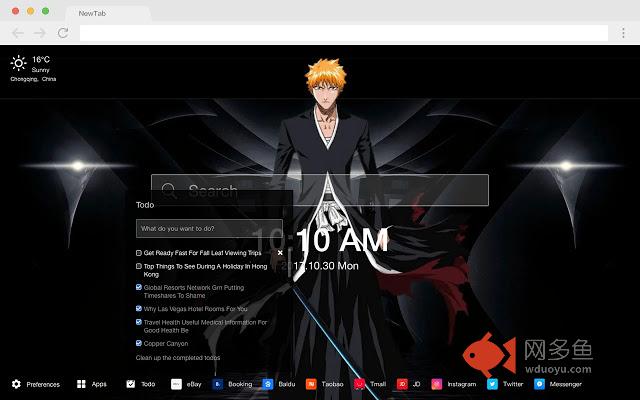Image resolution: width=640 pixels, height=400 pixels.
Task: Go back with the browser back arrow
Action: coord(18,33)
